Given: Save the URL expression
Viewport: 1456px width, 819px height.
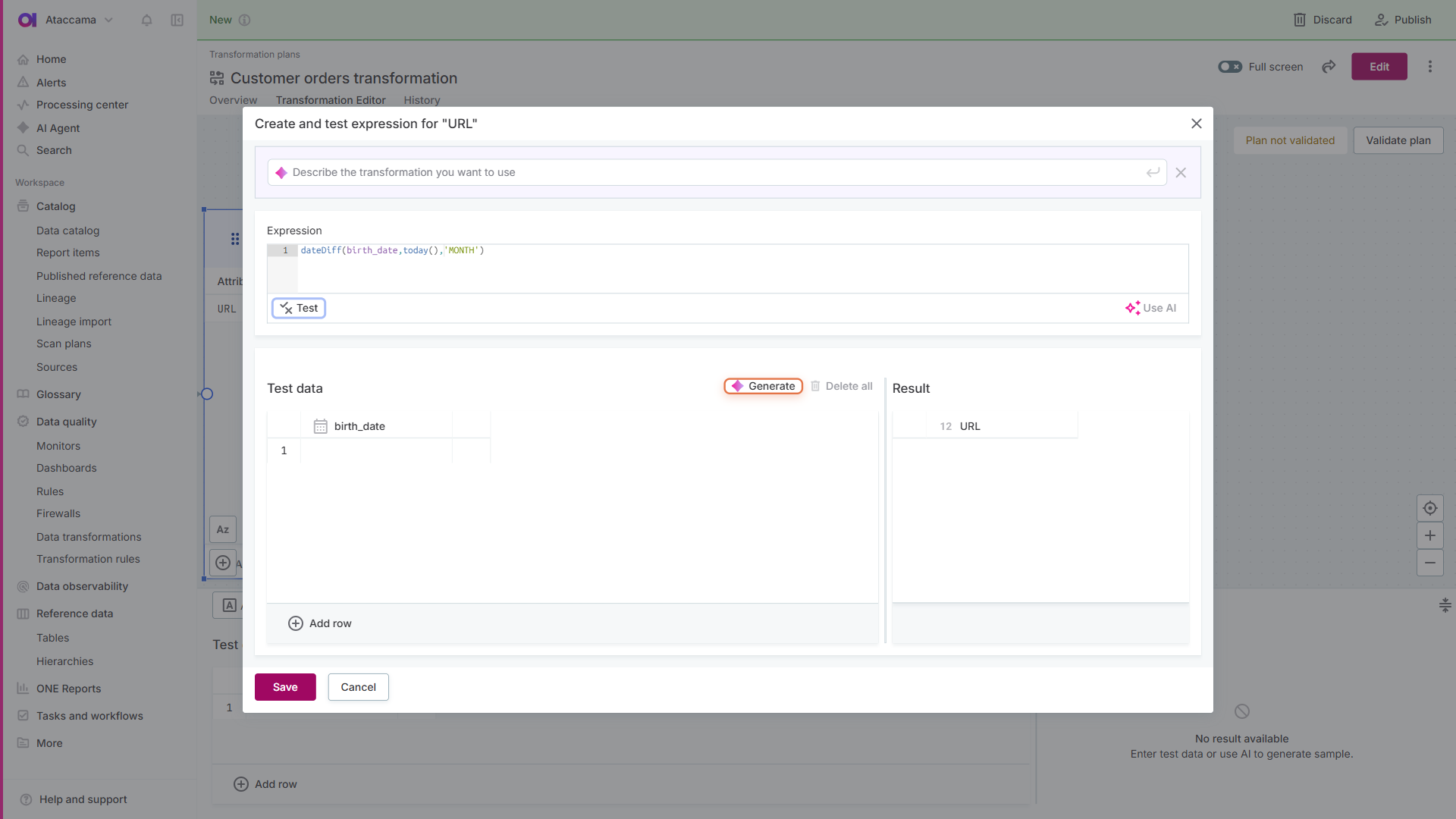Looking at the screenshot, I should pyautogui.click(x=284, y=687).
